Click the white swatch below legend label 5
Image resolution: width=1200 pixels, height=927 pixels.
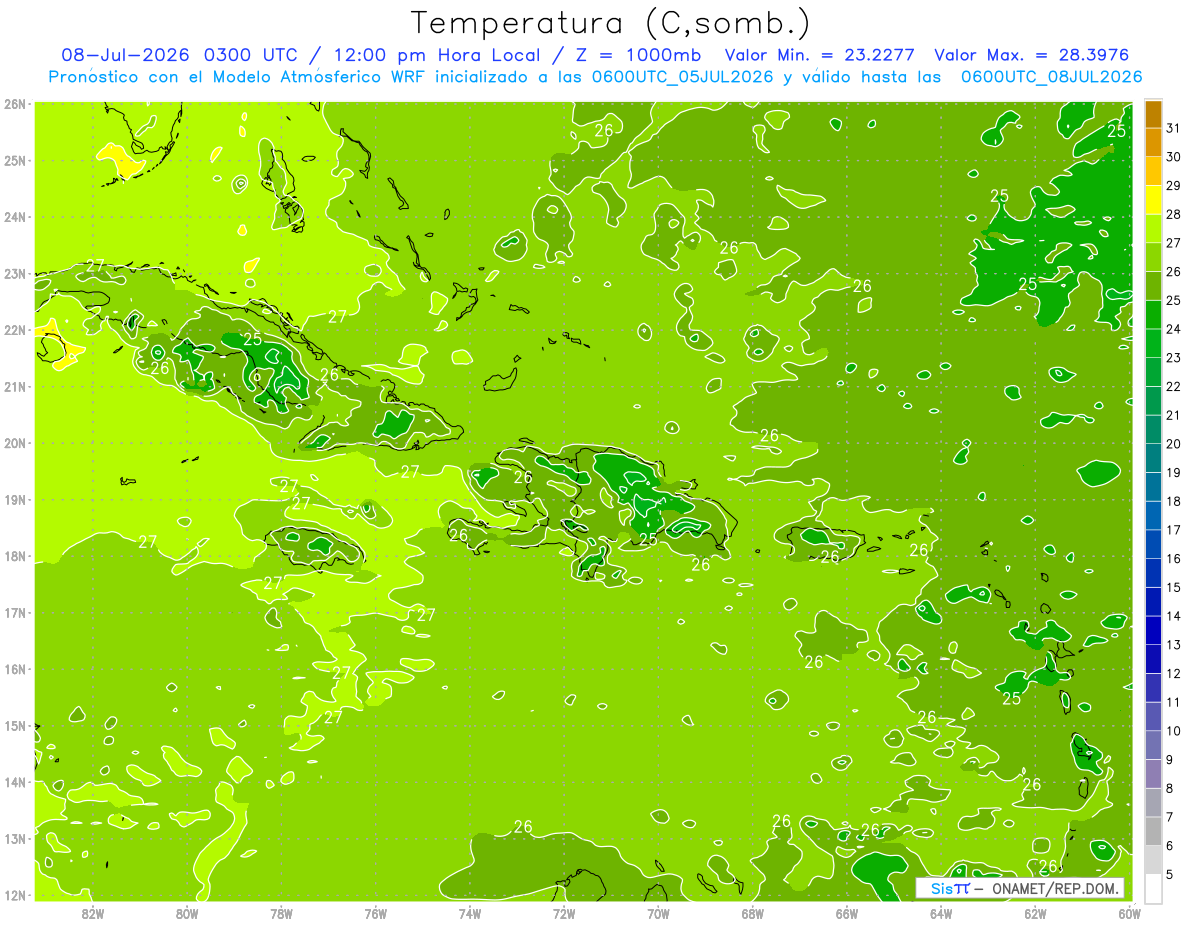pos(1153,888)
